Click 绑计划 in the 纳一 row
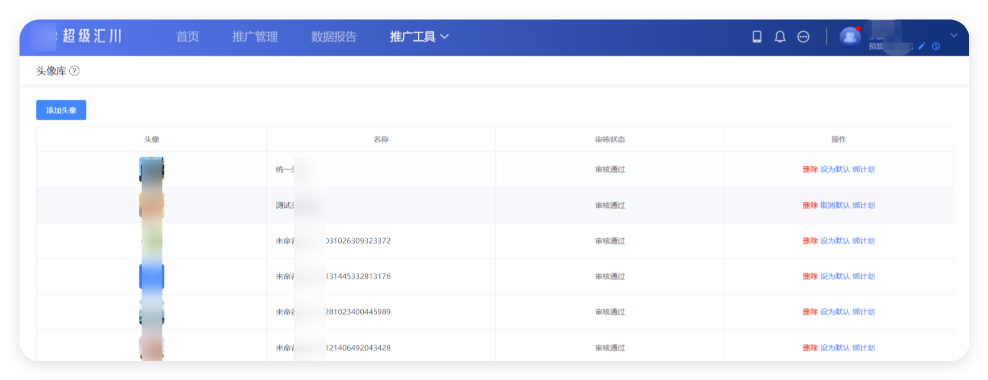 point(863,170)
